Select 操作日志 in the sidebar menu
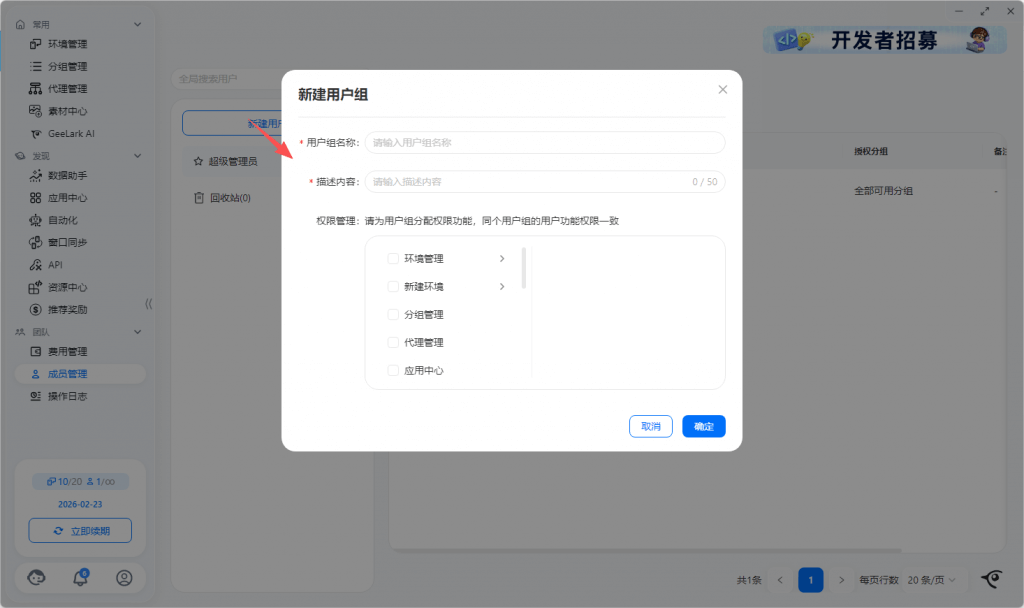This screenshot has height=608, width=1024. [x=67, y=396]
